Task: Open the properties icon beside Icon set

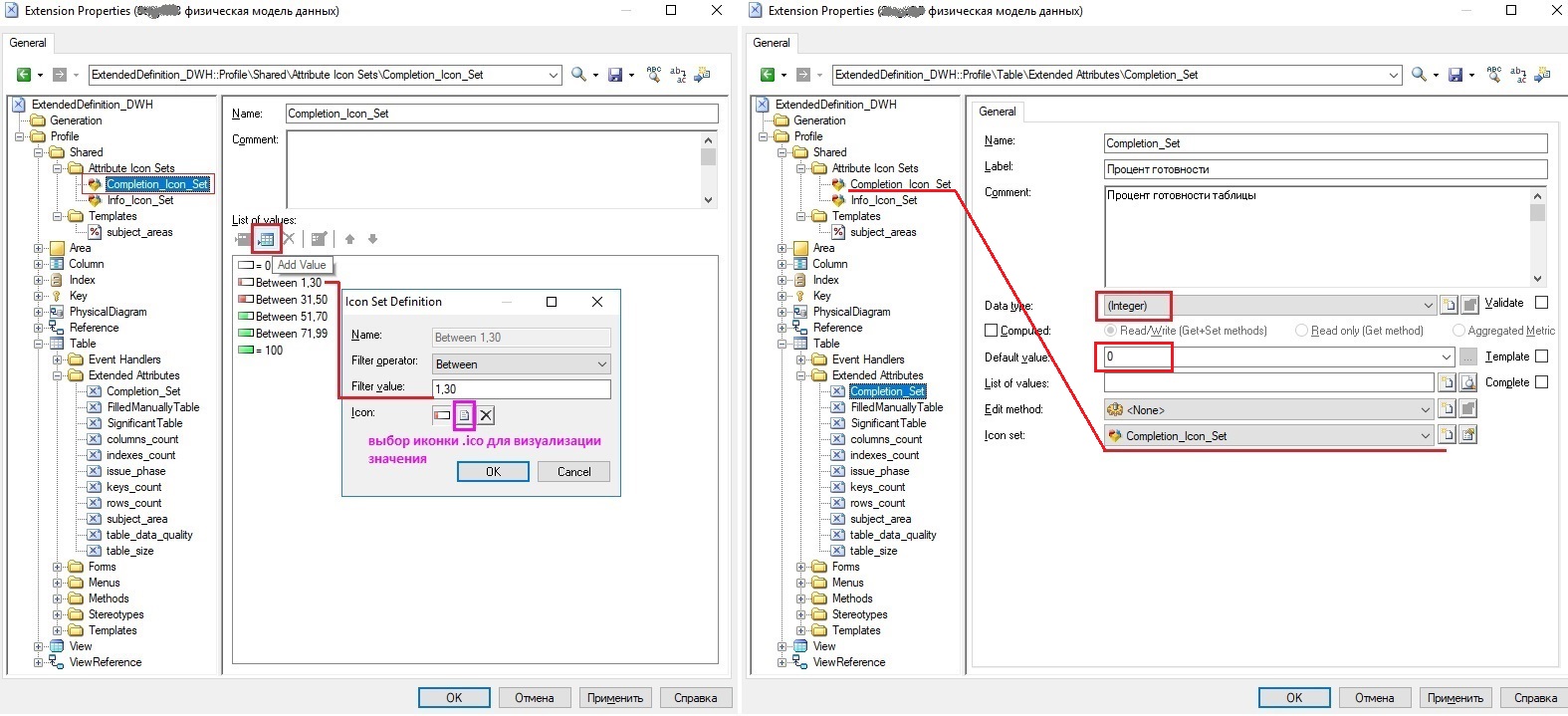Action: coord(1468,435)
